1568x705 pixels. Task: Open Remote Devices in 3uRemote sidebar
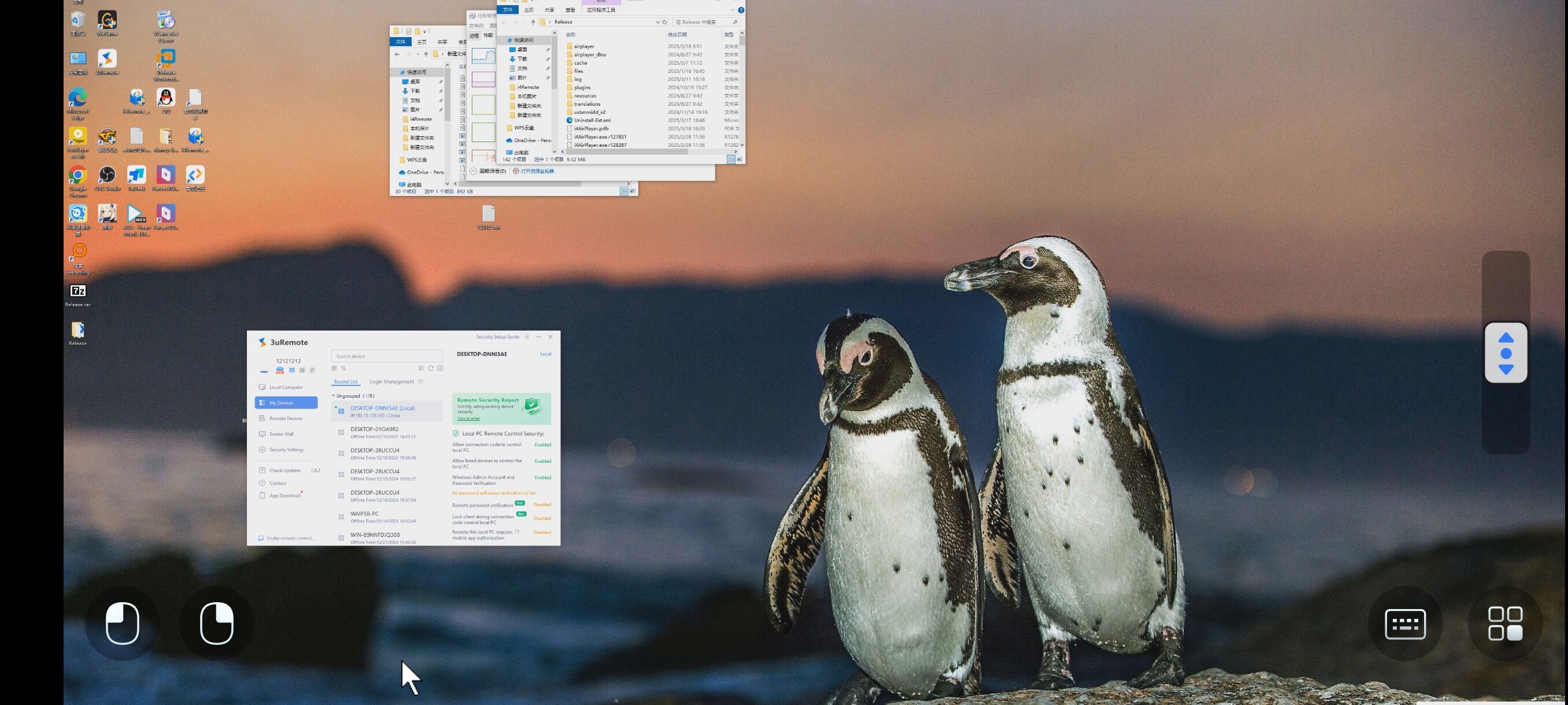(286, 418)
